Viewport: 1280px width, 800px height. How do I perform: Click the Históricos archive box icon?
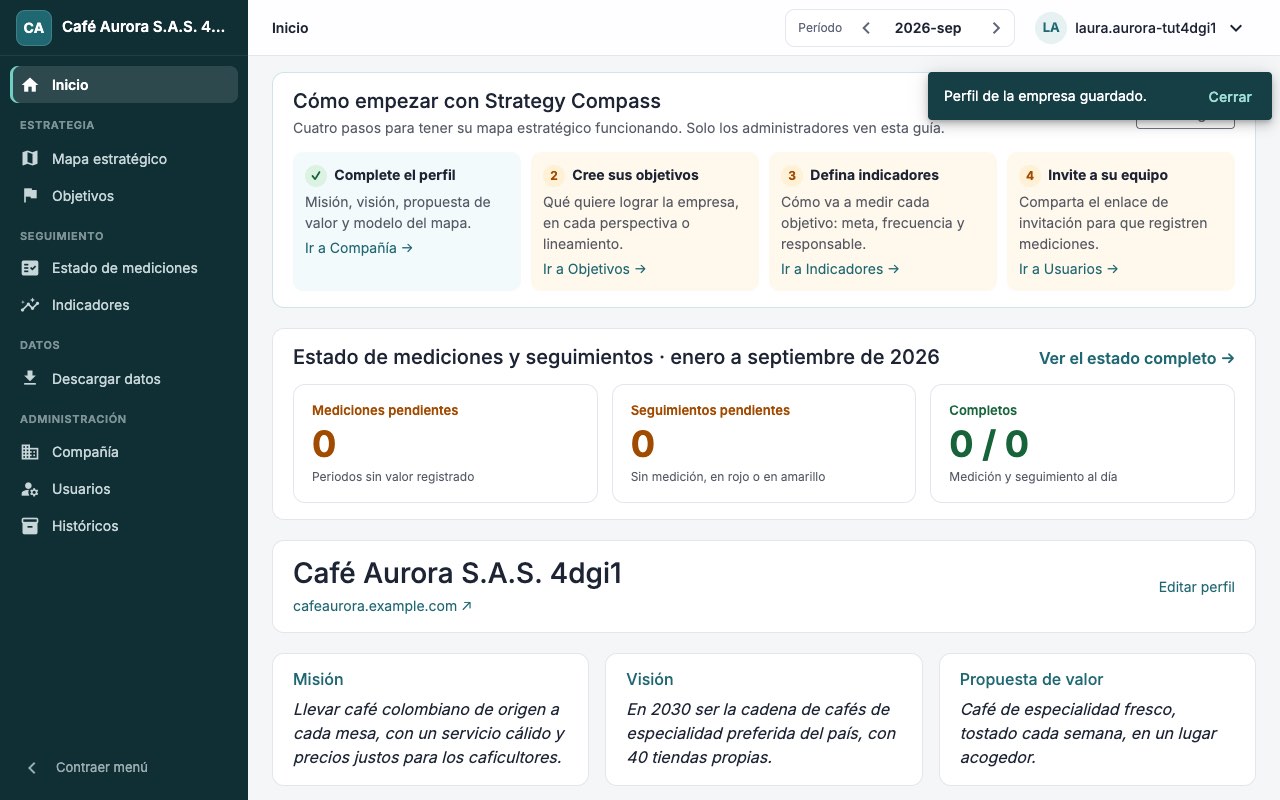(x=30, y=526)
